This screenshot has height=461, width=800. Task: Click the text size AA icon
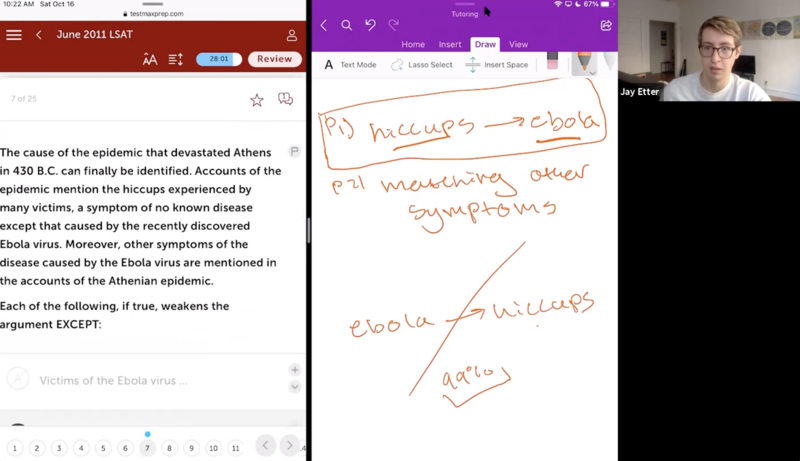pos(150,60)
